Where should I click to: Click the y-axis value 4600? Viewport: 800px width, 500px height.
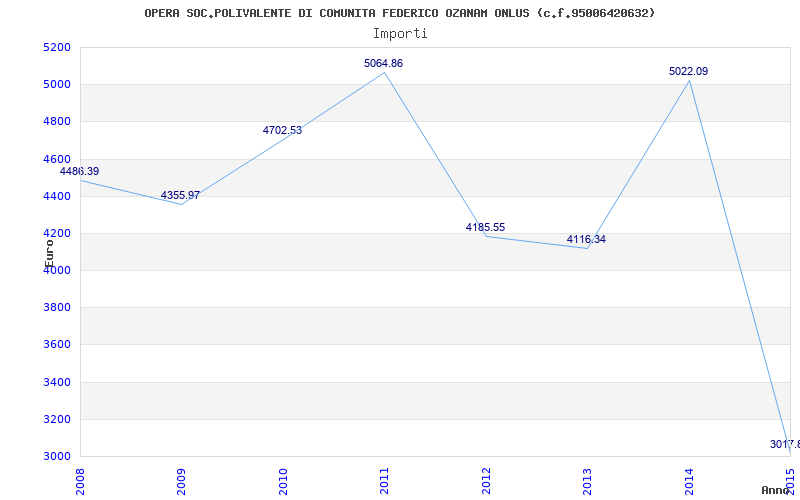(x=56, y=159)
